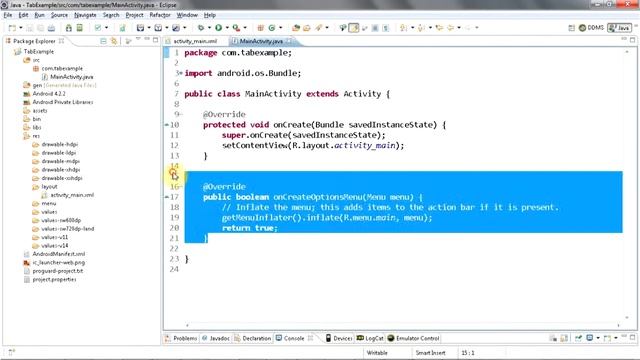Image resolution: width=640 pixels, height=360 pixels.
Task: Click the 'Smart Insert' status bar entry
Action: pos(430,353)
